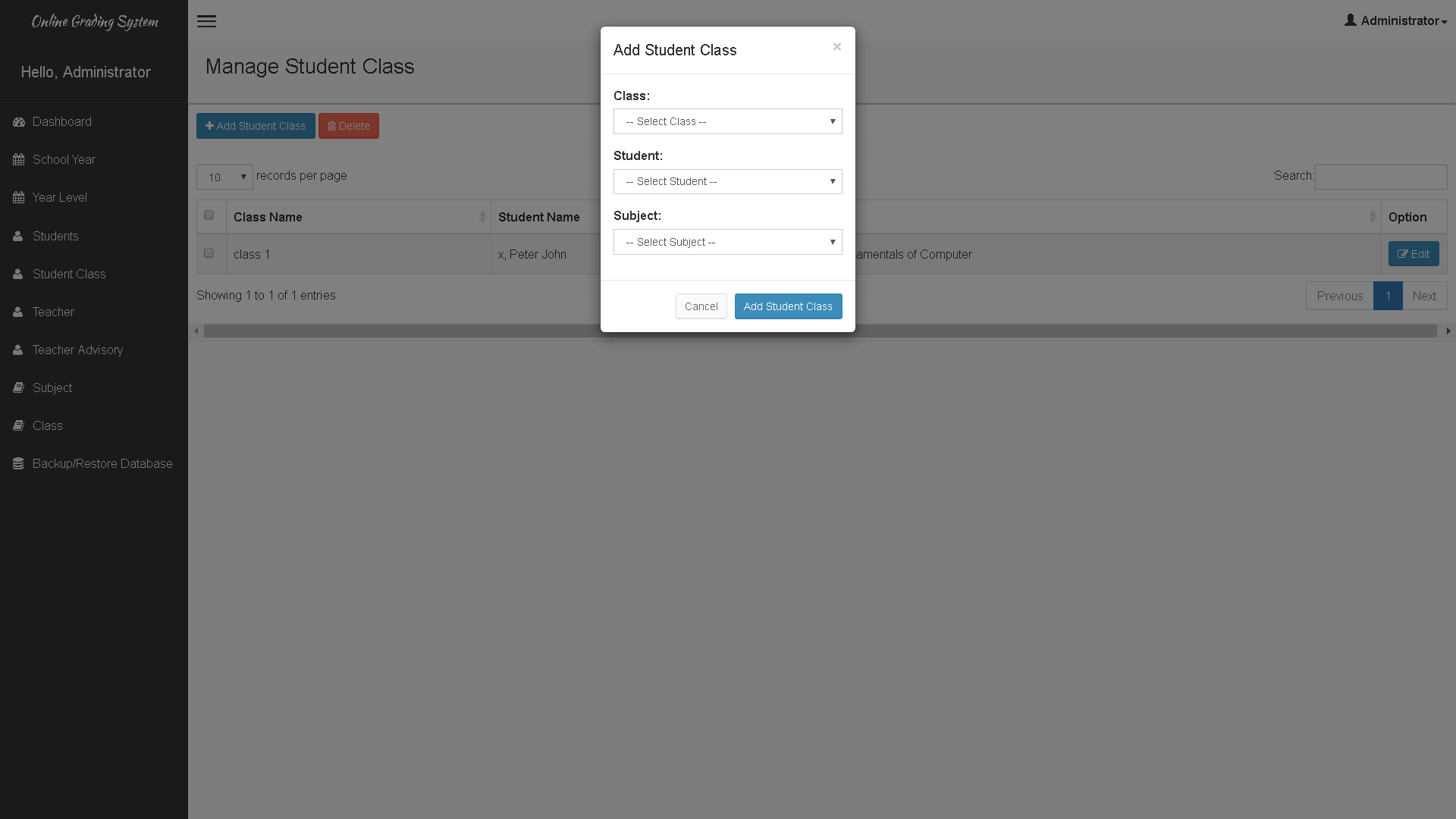Click the Year Level sidebar icon
Screen dimensions: 1456x819
[18, 198]
